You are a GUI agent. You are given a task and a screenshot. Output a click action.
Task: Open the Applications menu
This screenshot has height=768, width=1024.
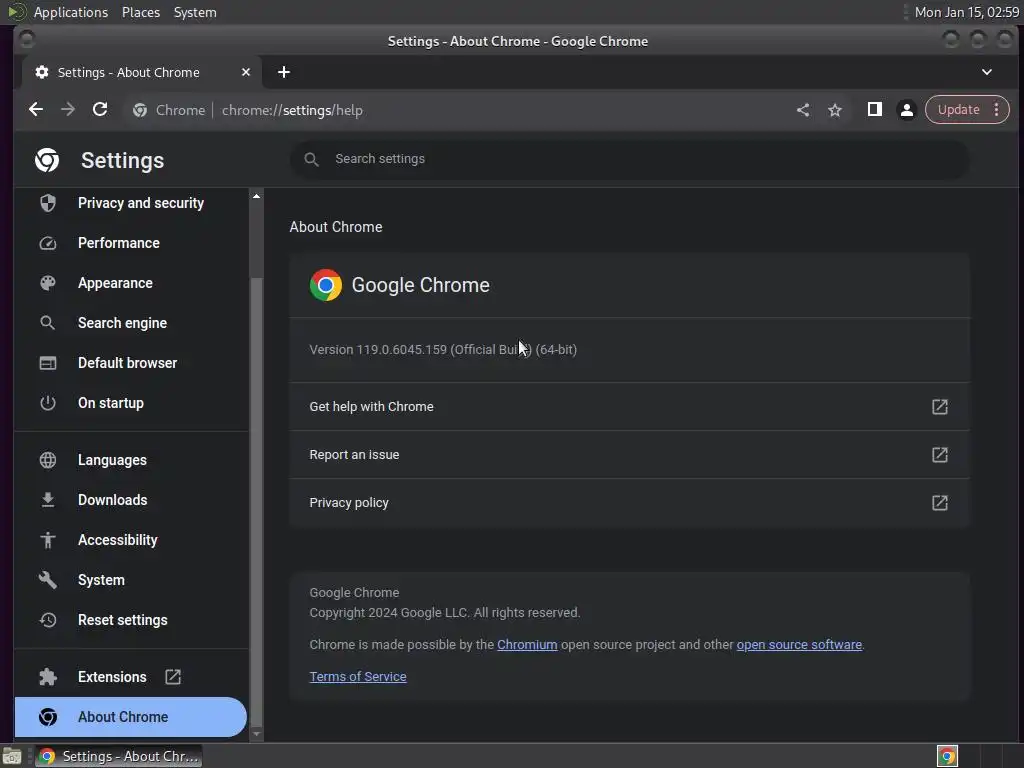(70, 12)
